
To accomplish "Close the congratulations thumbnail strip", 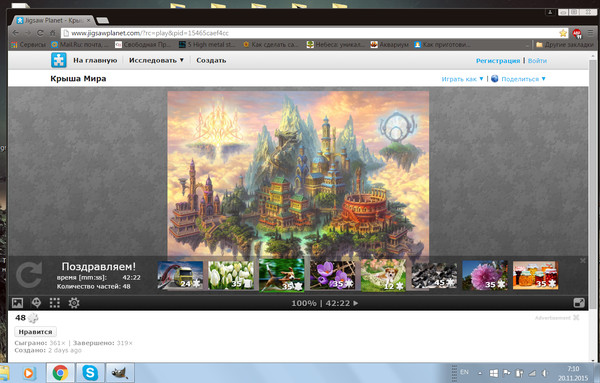I will coord(582,261).
